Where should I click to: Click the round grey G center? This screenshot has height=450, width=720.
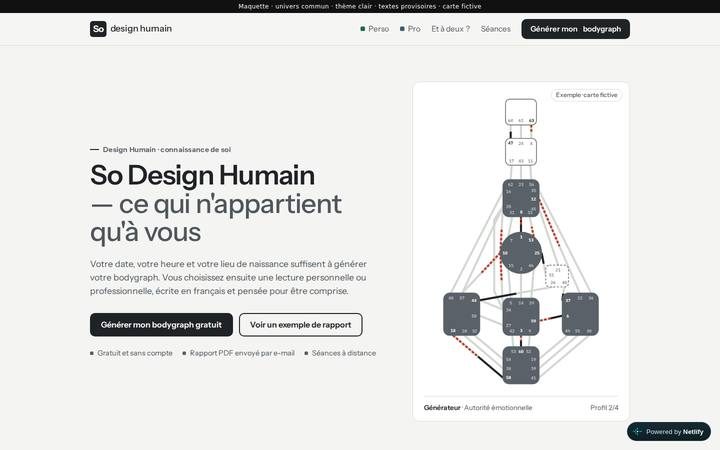tap(521, 253)
